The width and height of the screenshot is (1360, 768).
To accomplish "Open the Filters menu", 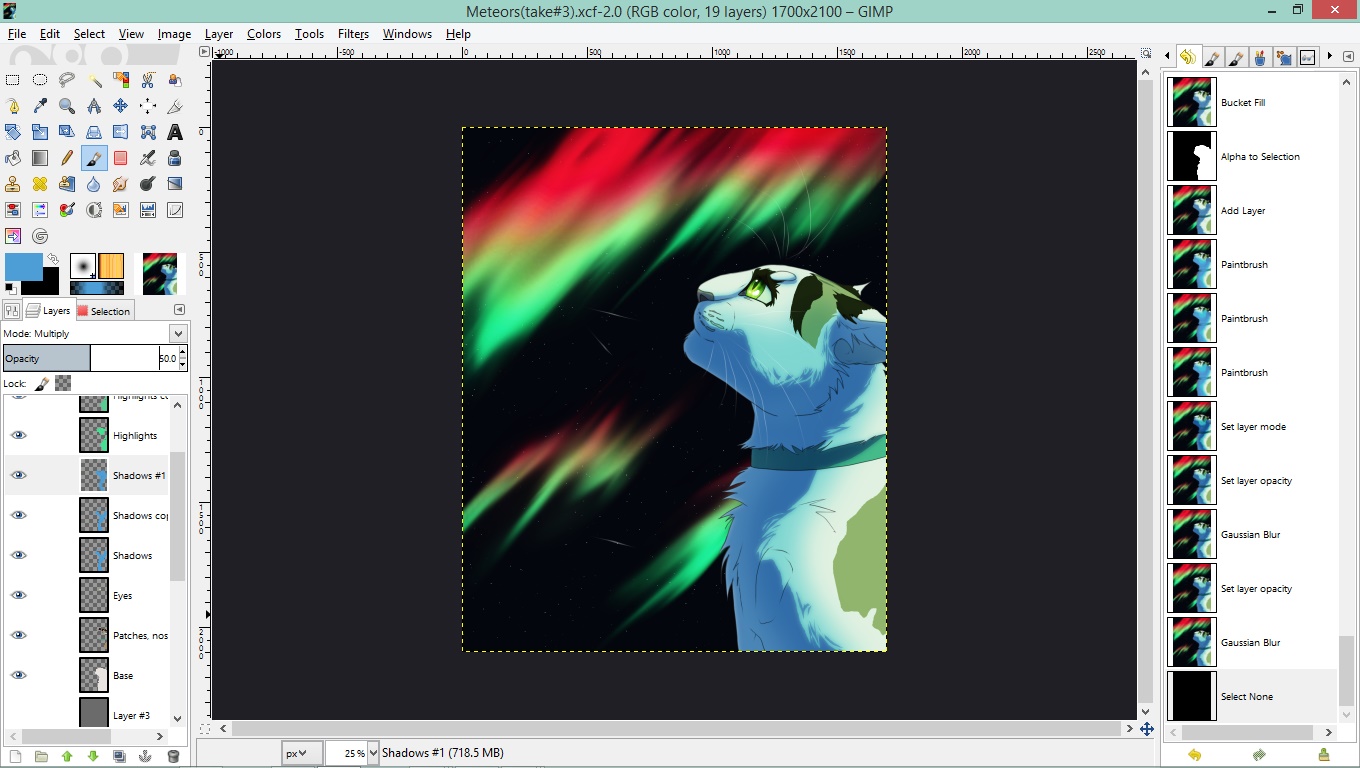I will [353, 34].
